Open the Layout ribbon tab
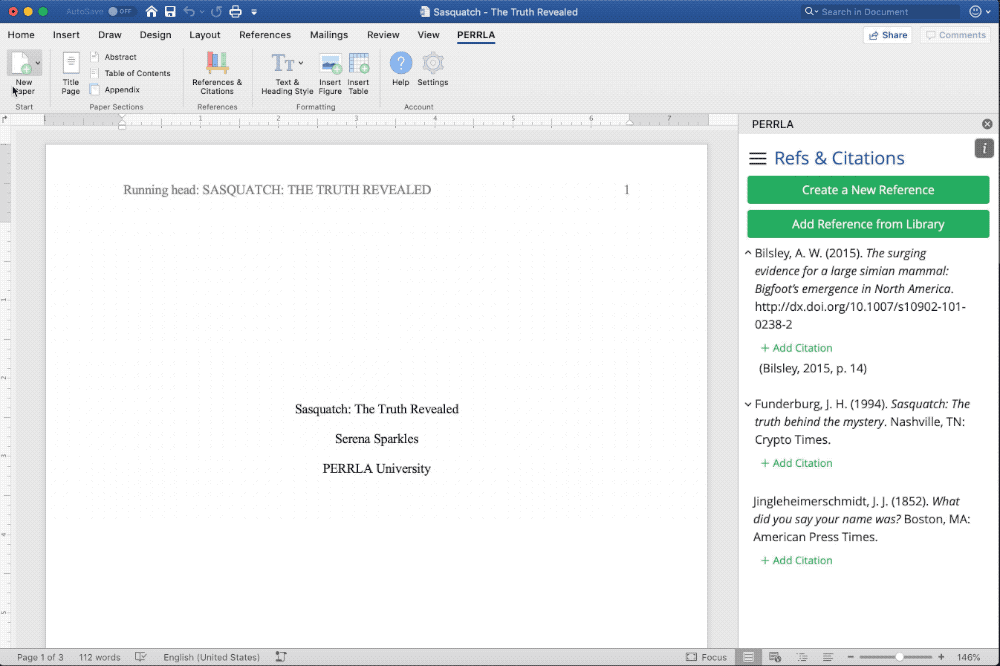Viewport: 1000px width, 666px height. click(x=205, y=35)
